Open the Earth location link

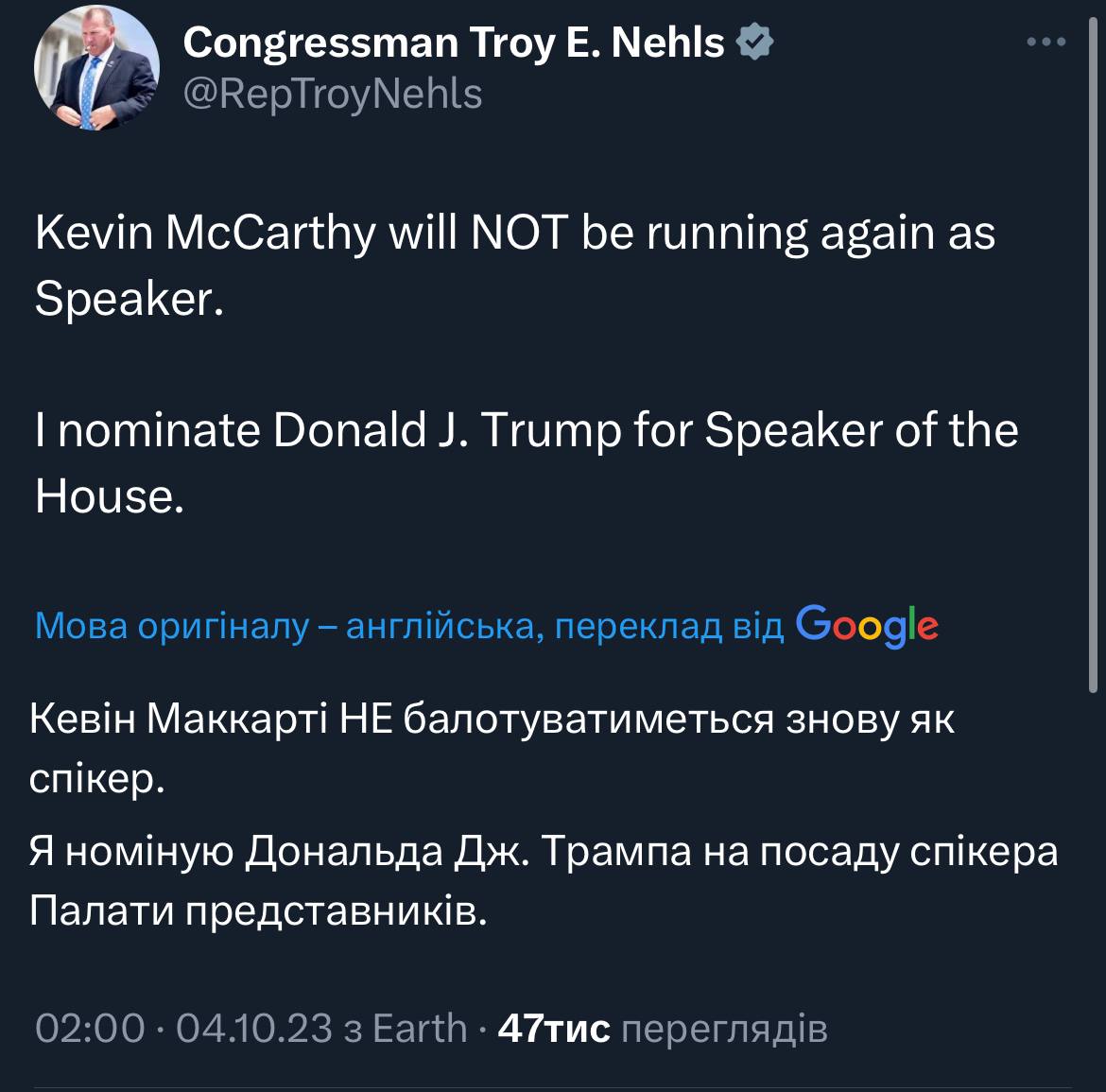click(x=419, y=1028)
